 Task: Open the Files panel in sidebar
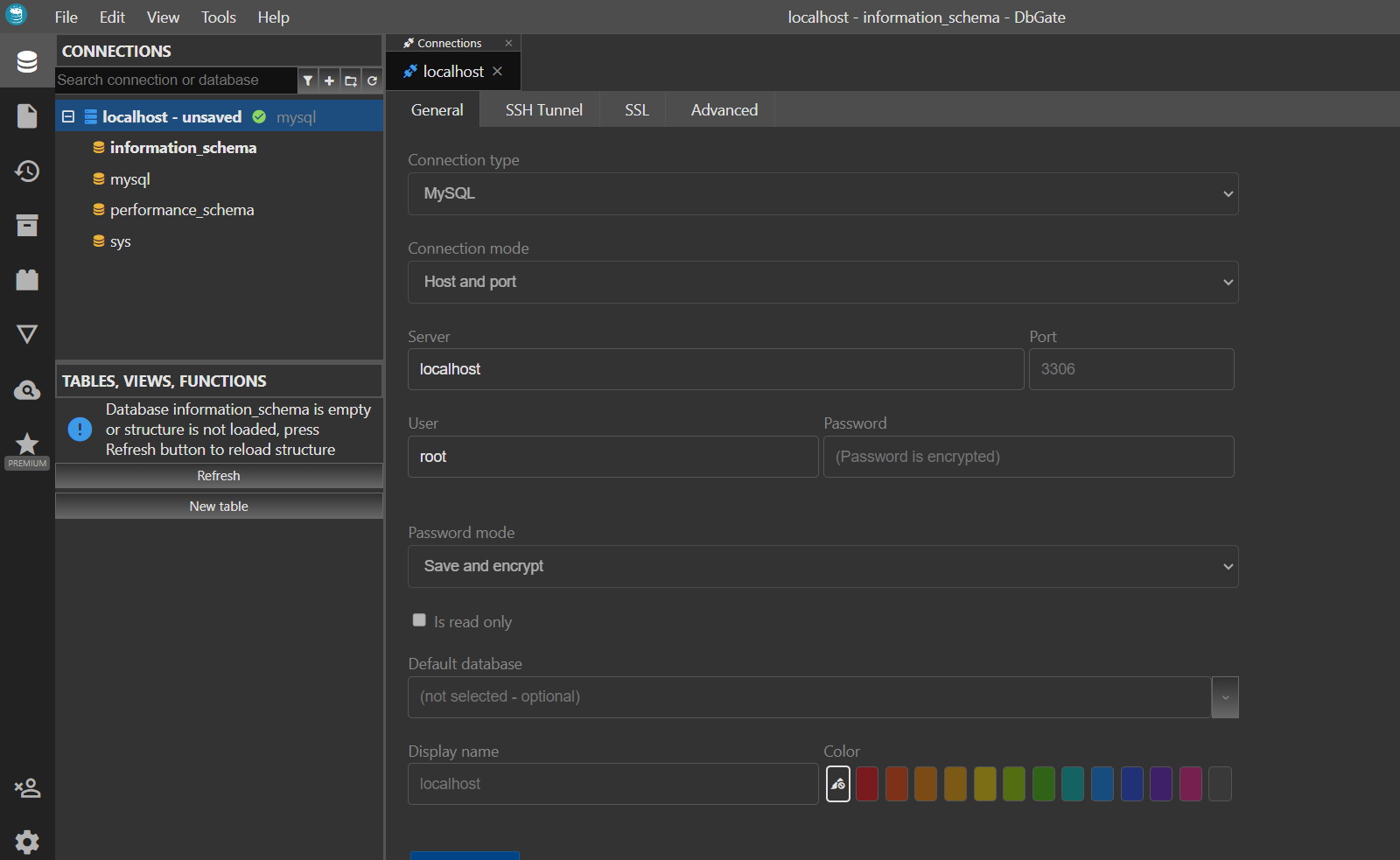click(27, 115)
